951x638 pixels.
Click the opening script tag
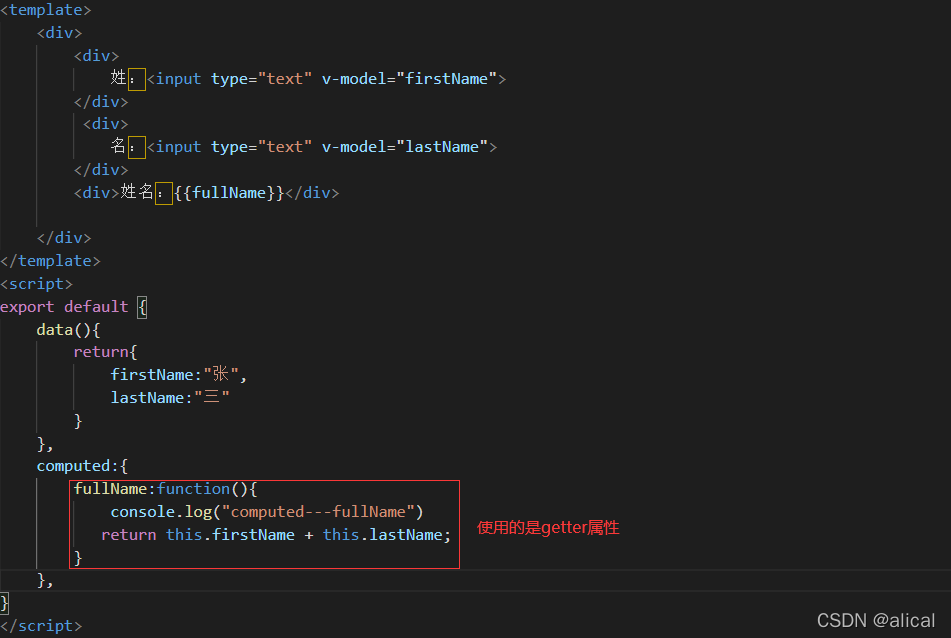(36, 284)
